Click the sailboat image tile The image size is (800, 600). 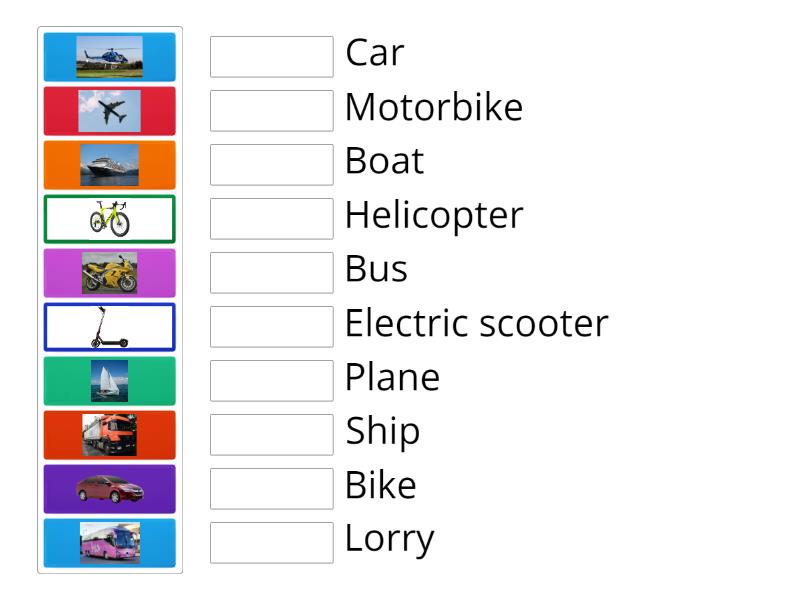point(109,380)
